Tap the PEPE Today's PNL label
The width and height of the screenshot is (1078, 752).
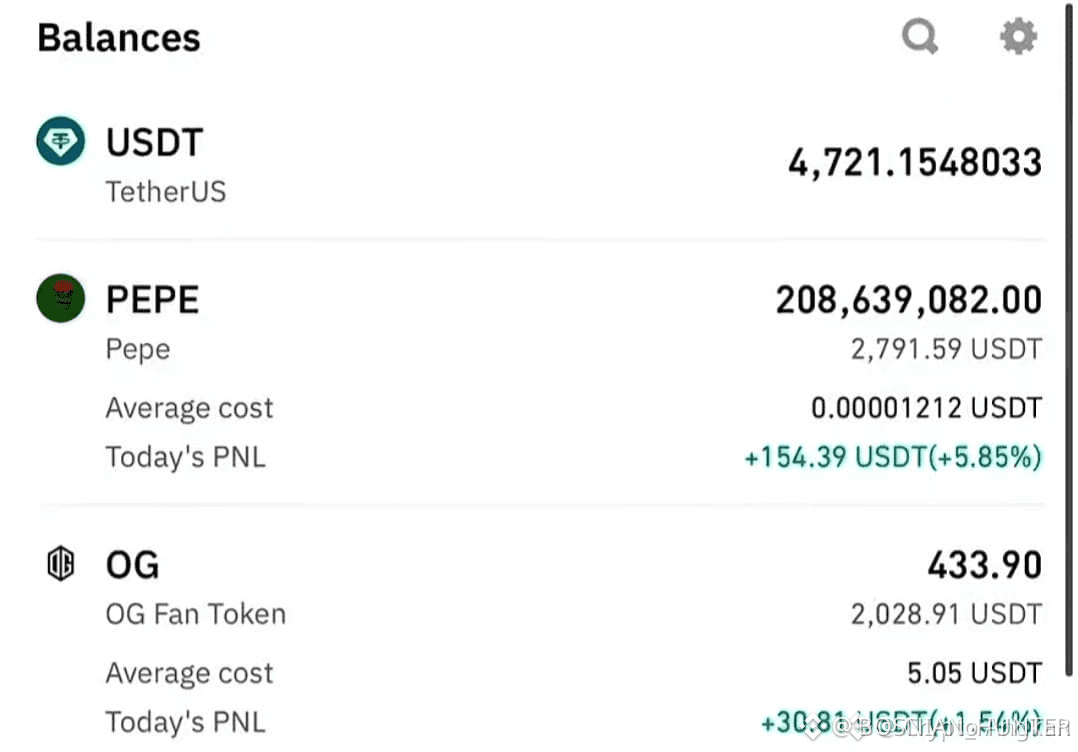186,458
